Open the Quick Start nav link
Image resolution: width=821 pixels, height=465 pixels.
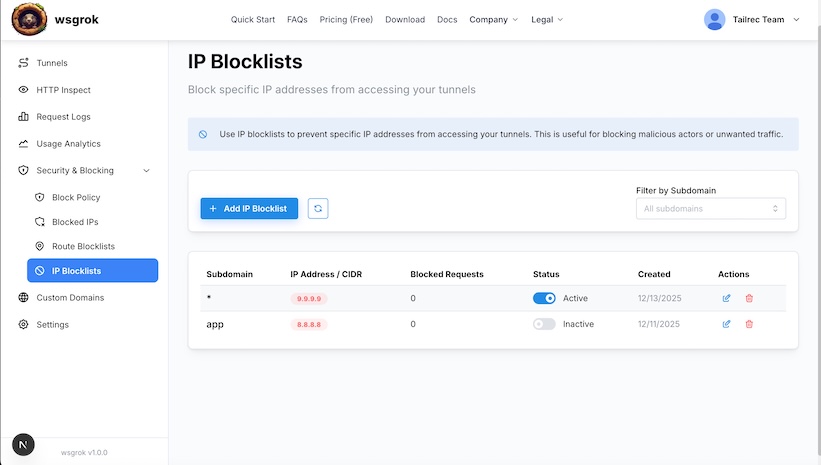coord(253,19)
